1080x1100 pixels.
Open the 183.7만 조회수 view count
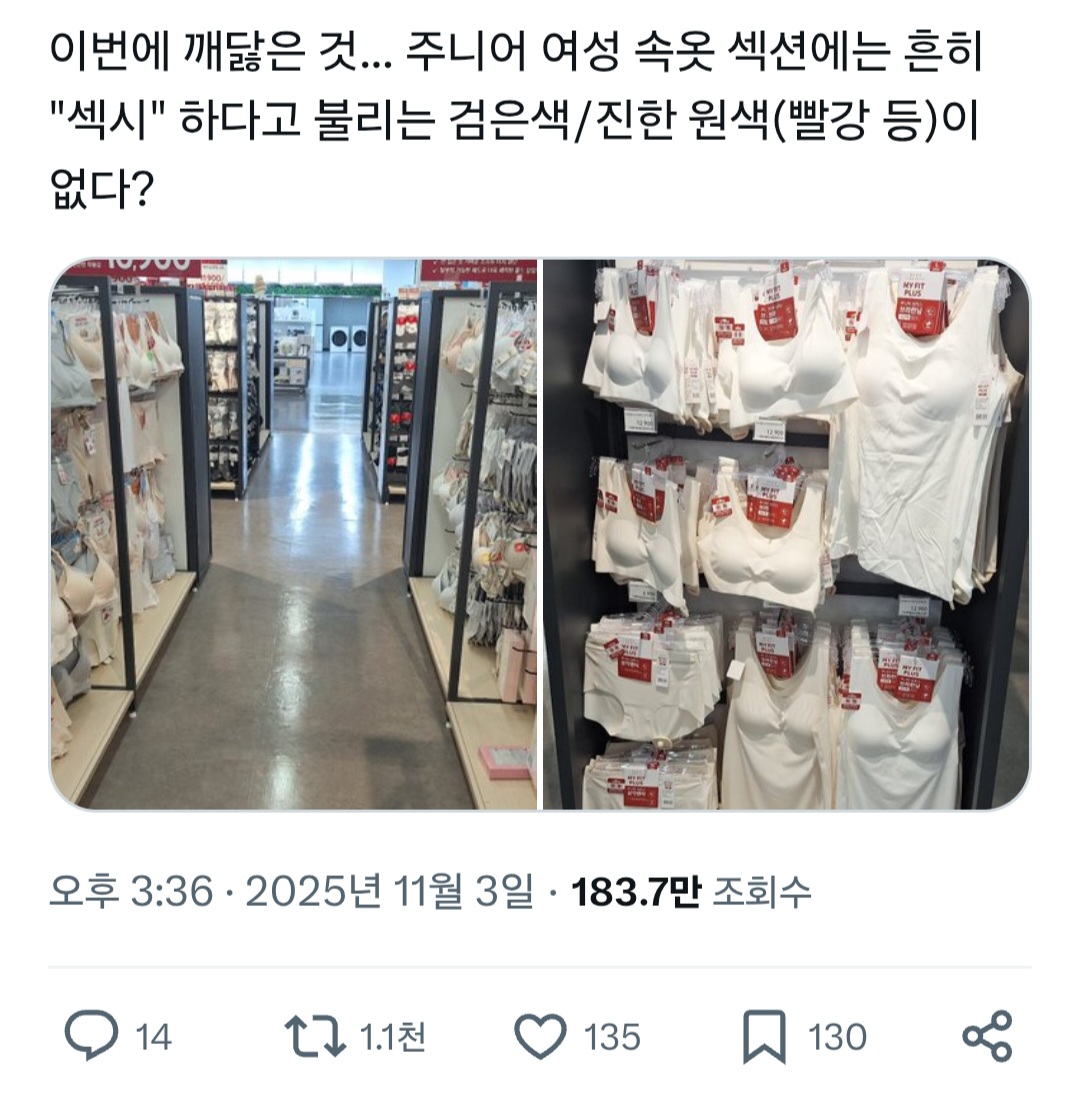(691, 892)
